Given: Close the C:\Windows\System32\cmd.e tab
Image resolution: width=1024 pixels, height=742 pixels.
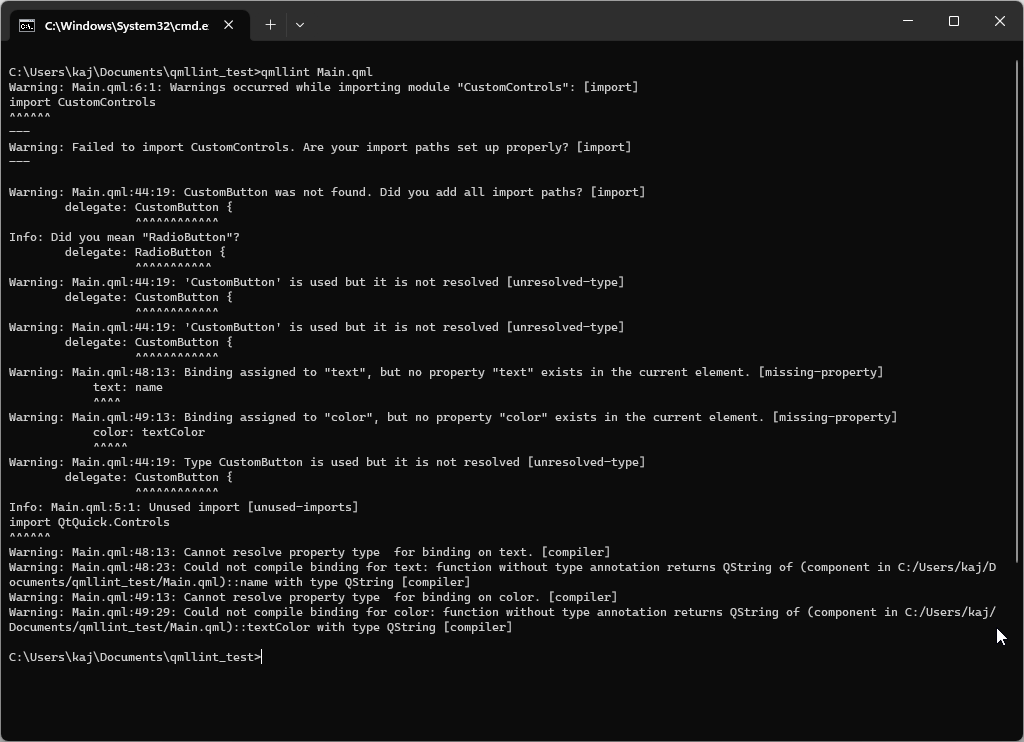Looking at the screenshot, I should [x=228, y=24].
